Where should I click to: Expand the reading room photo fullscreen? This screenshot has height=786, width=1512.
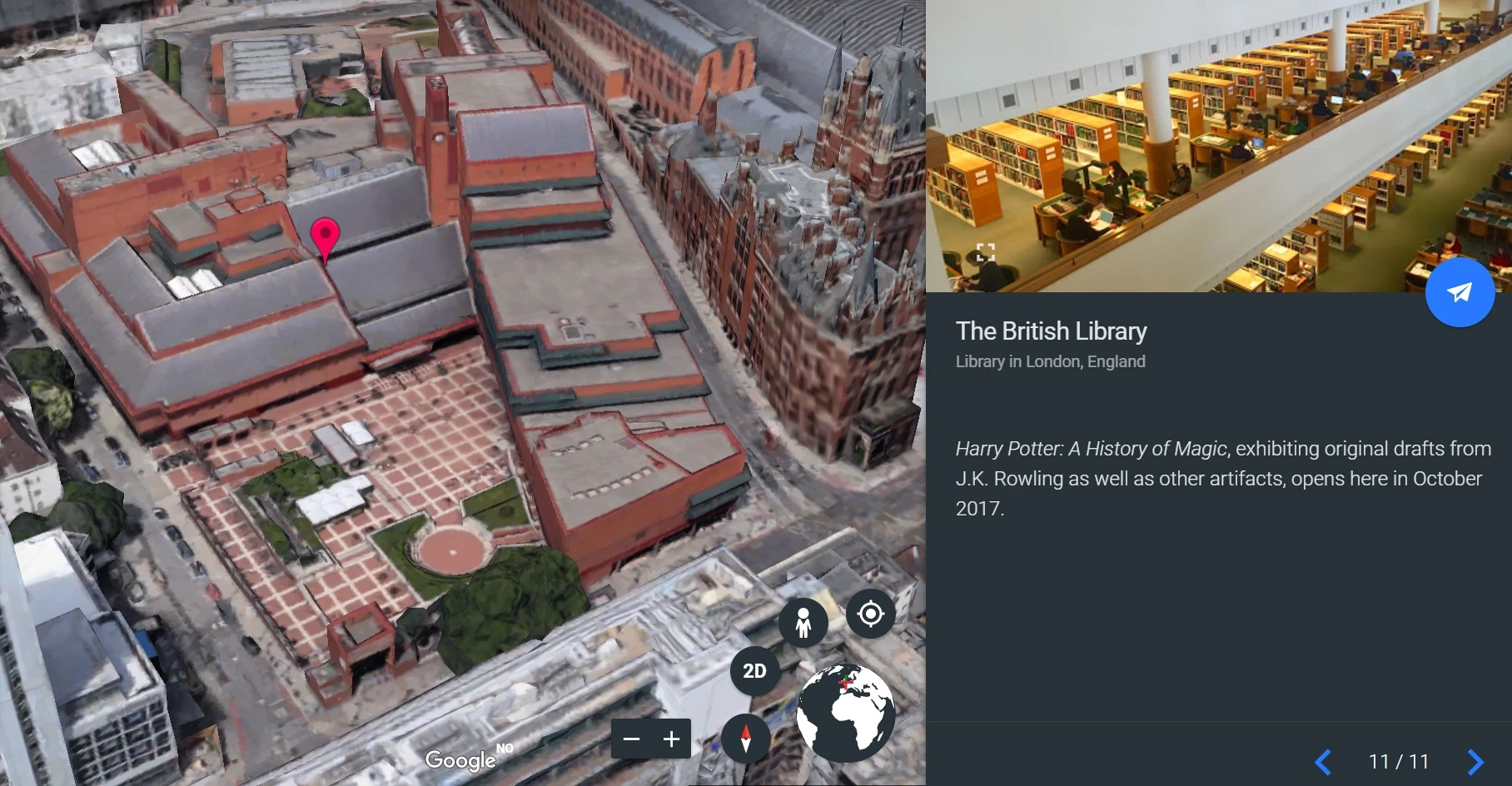986,253
